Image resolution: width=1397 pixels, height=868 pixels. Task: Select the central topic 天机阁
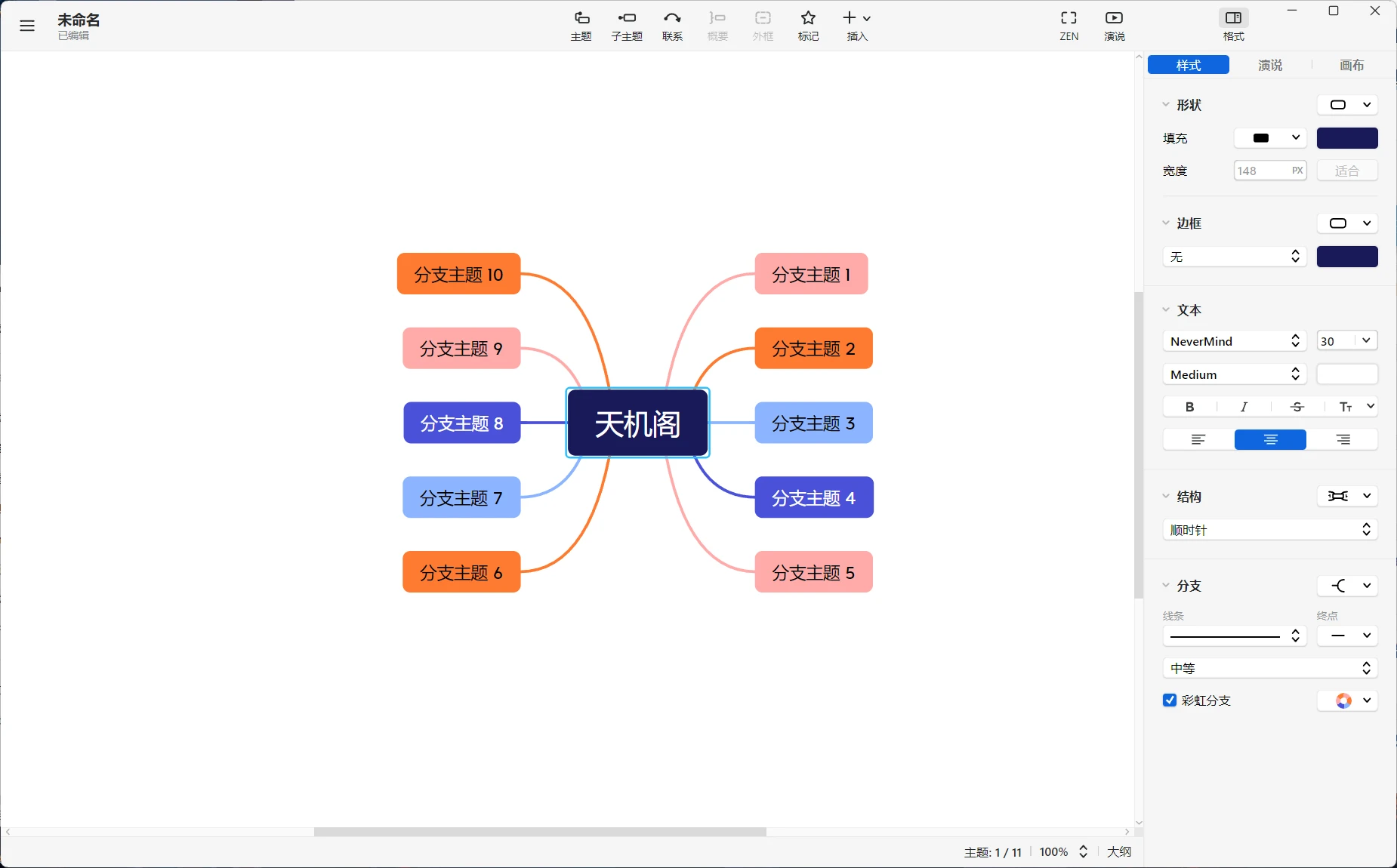click(x=638, y=423)
